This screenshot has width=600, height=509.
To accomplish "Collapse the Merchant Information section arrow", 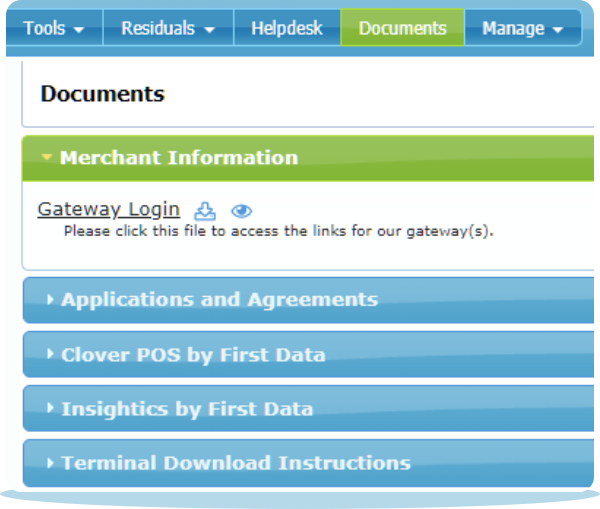I will pyautogui.click(x=46, y=158).
